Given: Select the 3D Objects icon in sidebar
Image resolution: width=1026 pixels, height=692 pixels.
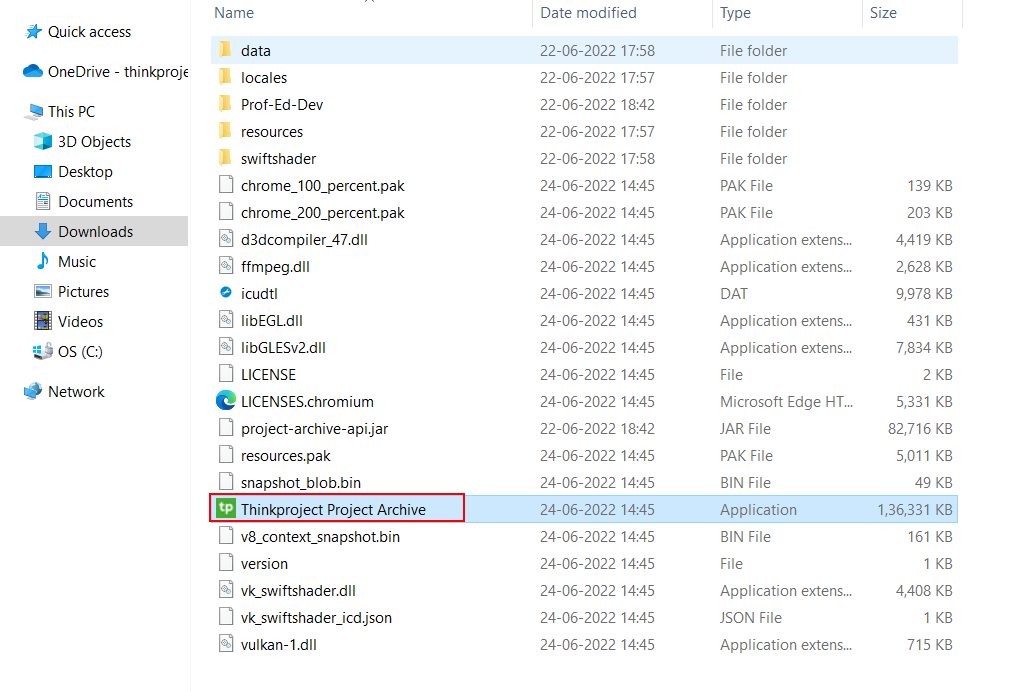Looking at the screenshot, I should (x=43, y=142).
